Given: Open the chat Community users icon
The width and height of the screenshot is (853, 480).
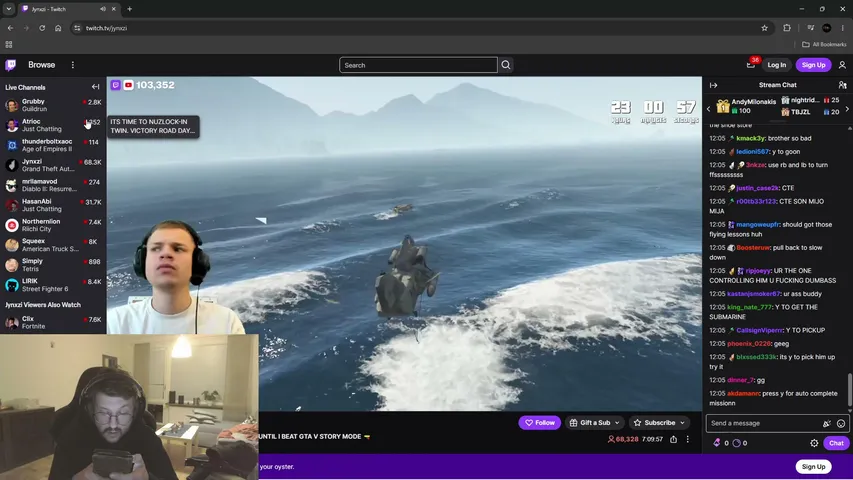Looking at the screenshot, I should click(842, 85).
